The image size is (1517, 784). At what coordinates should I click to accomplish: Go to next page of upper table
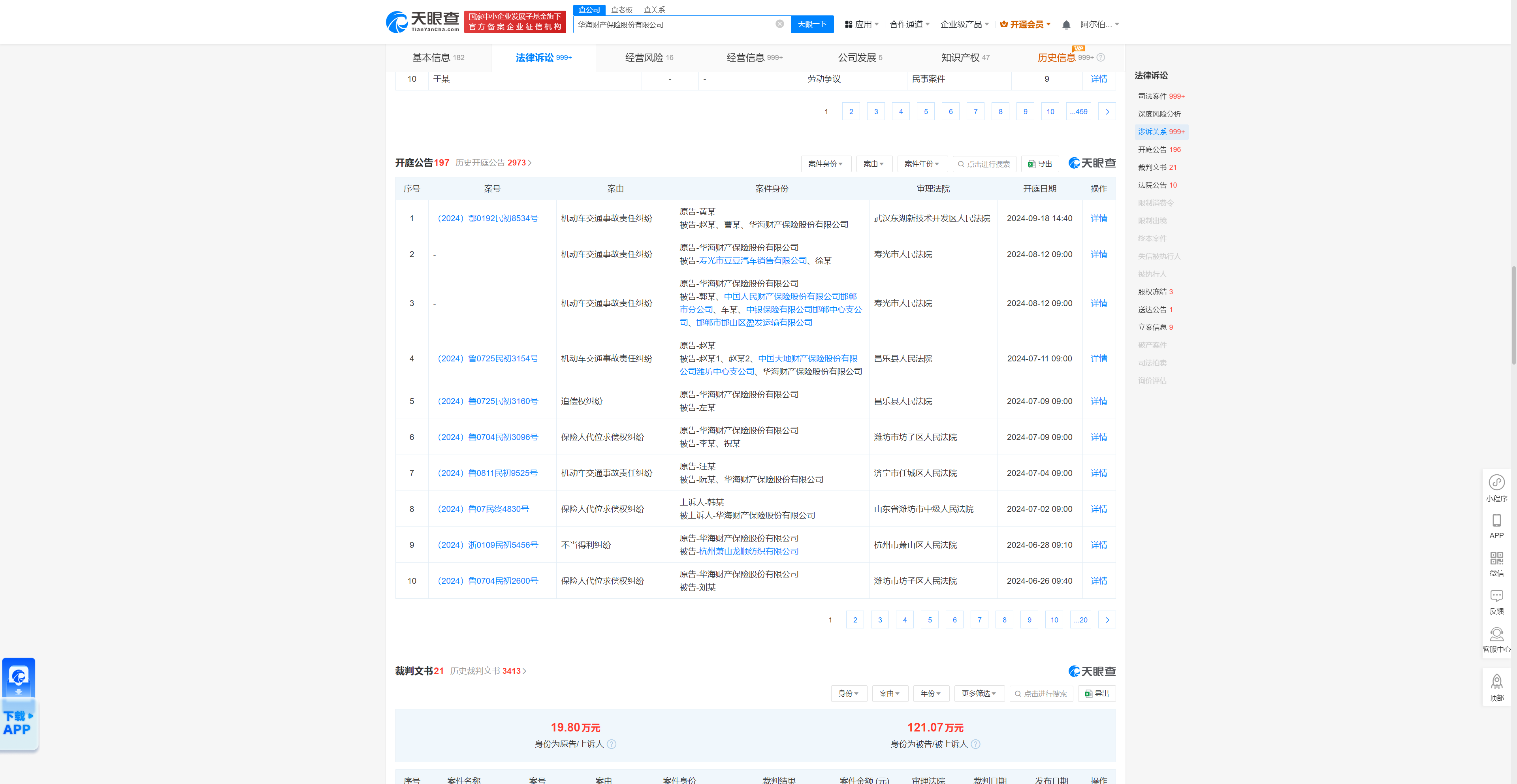click(x=1107, y=112)
